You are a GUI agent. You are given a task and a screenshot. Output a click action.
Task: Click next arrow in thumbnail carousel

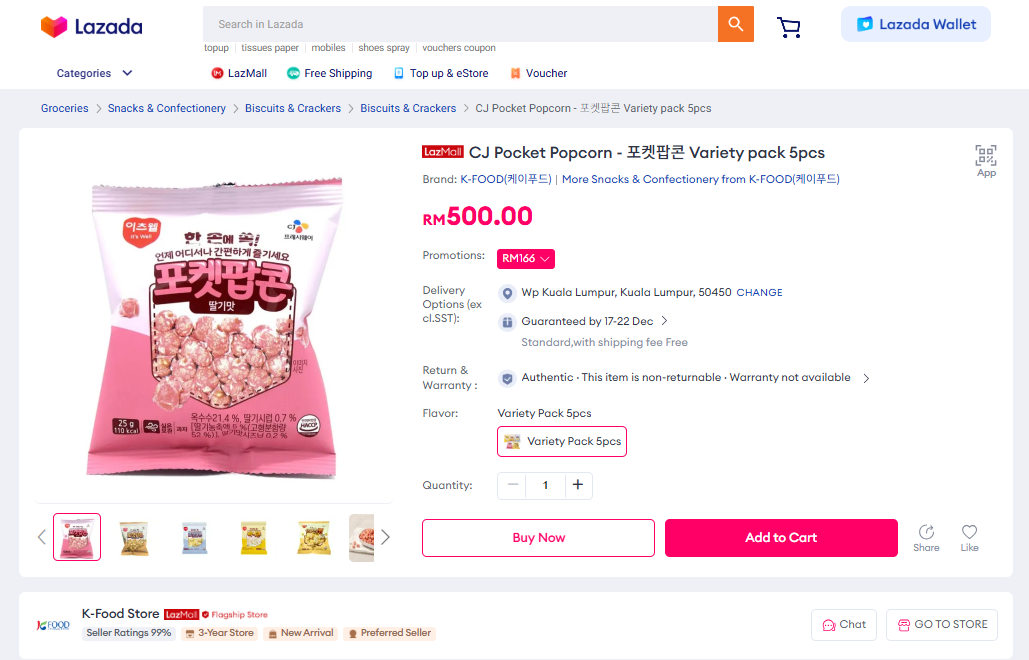click(385, 537)
